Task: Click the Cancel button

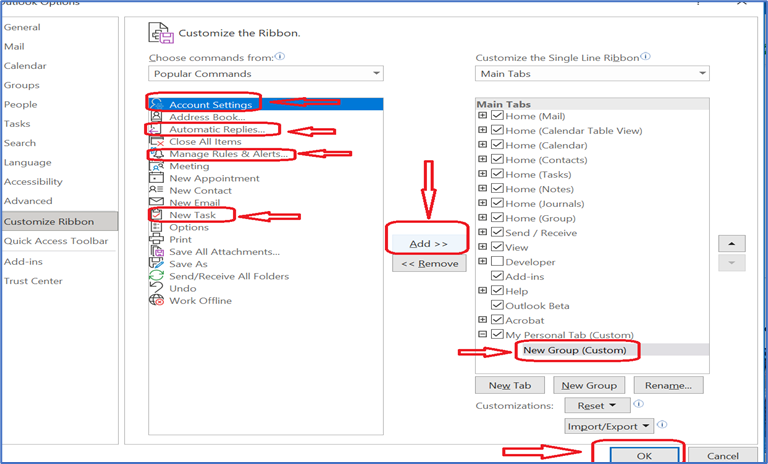Action: (723, 456)
